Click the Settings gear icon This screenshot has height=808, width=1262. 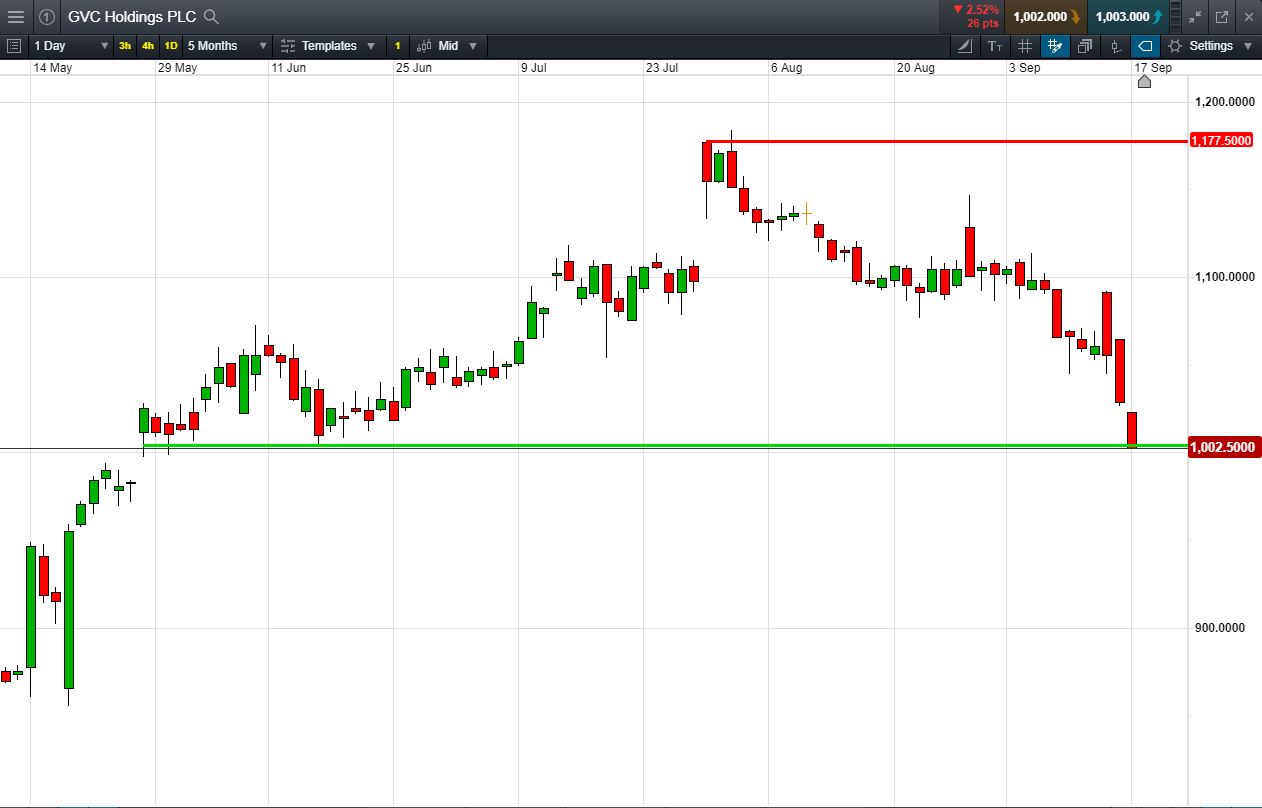[1175, 46]
